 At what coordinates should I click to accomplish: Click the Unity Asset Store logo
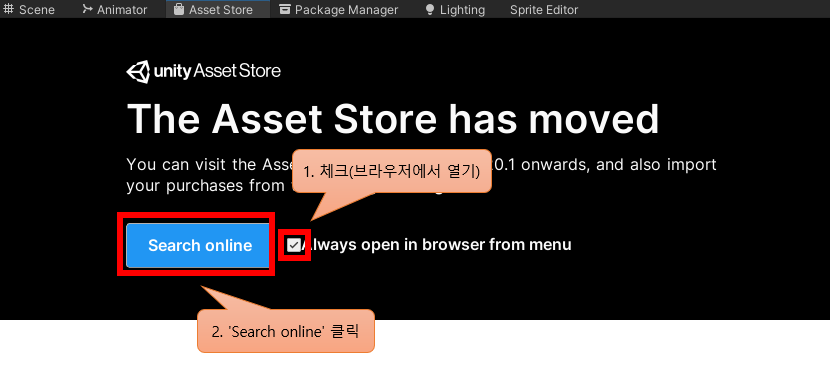click(x=204, y=71)
